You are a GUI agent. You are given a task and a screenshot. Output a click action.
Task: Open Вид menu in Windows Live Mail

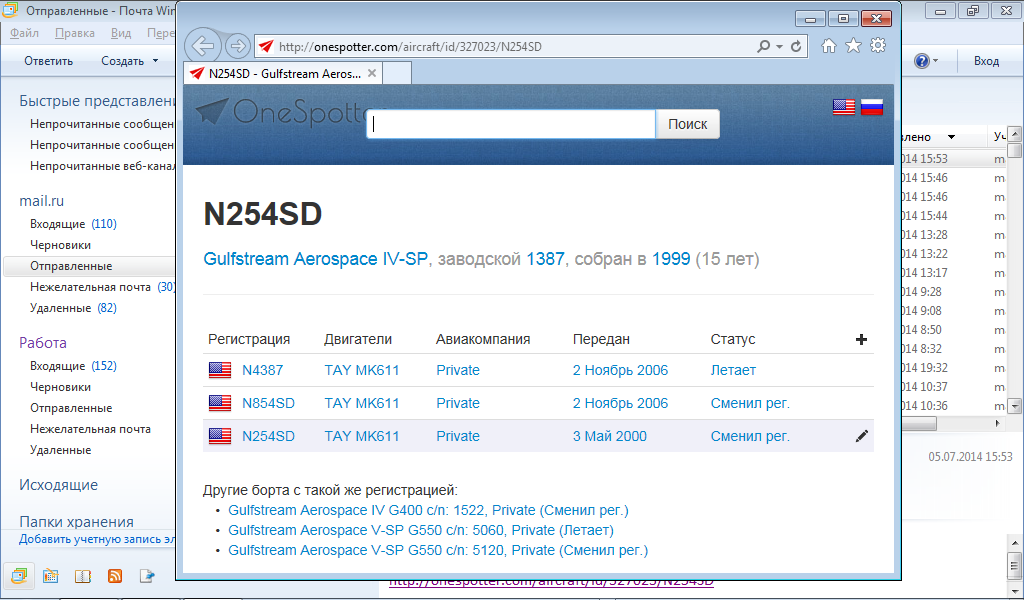pos(121,33)
